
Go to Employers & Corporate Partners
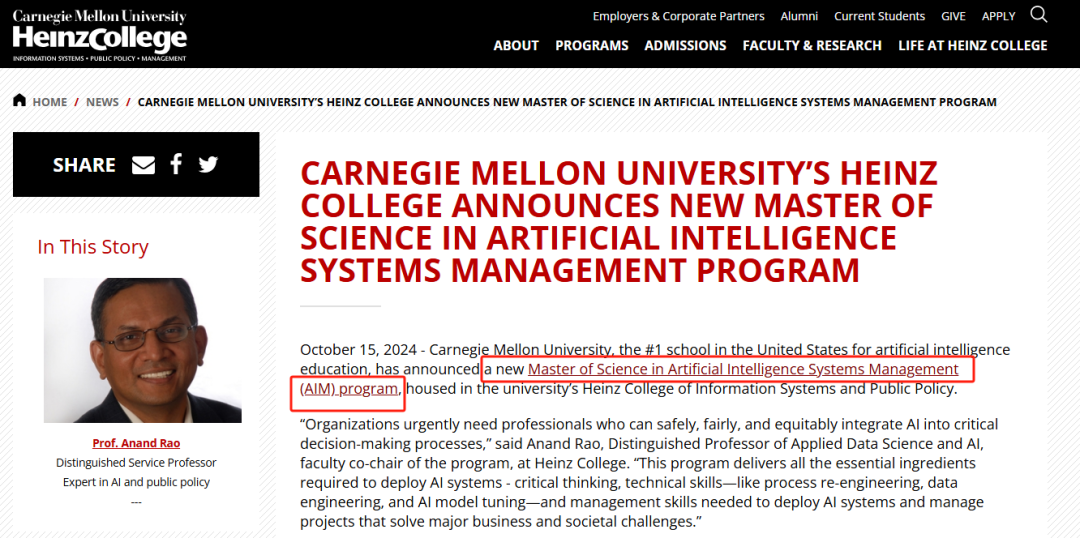click(x=678, y=16)
